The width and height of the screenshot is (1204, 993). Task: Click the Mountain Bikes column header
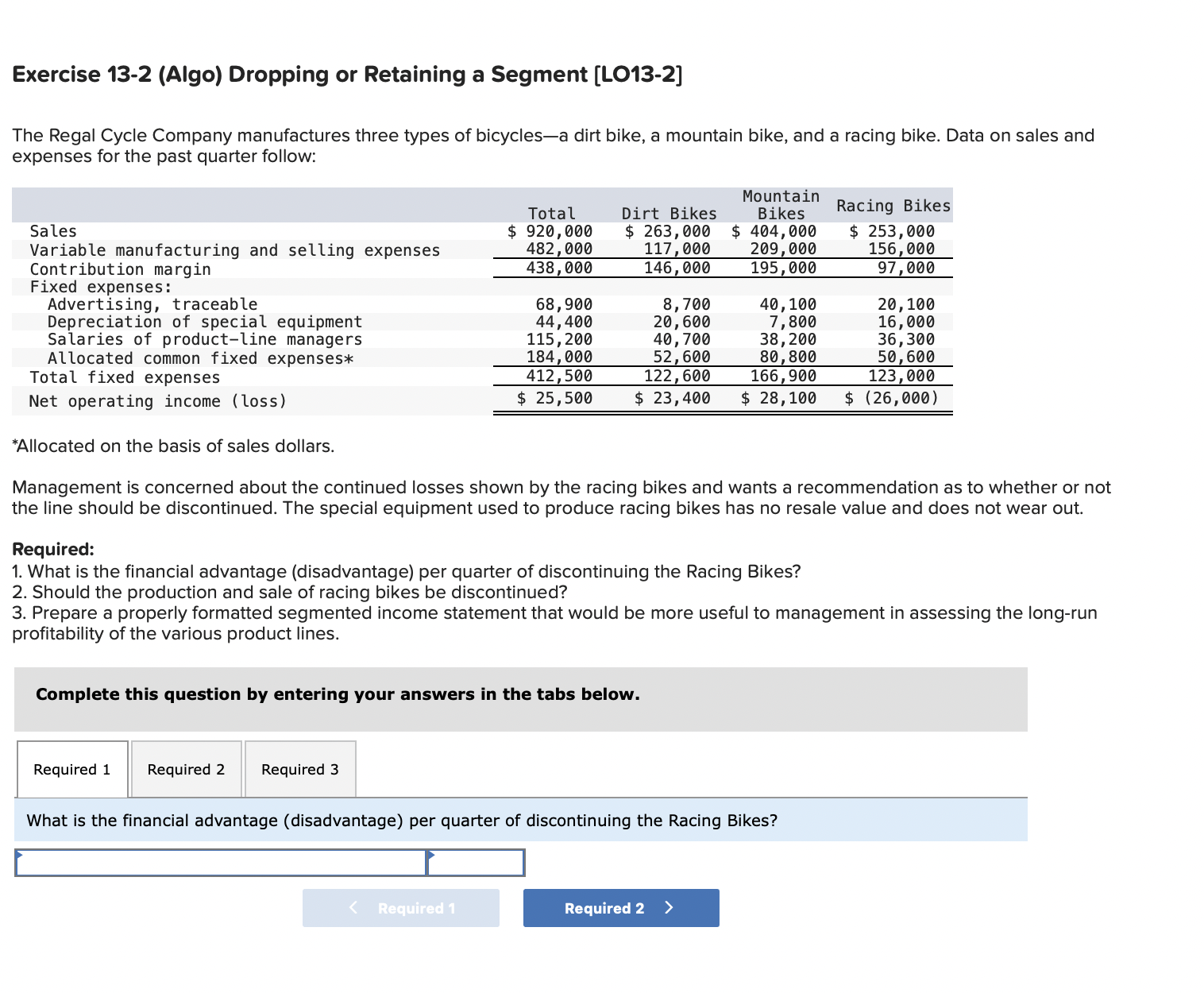[781, 205]
